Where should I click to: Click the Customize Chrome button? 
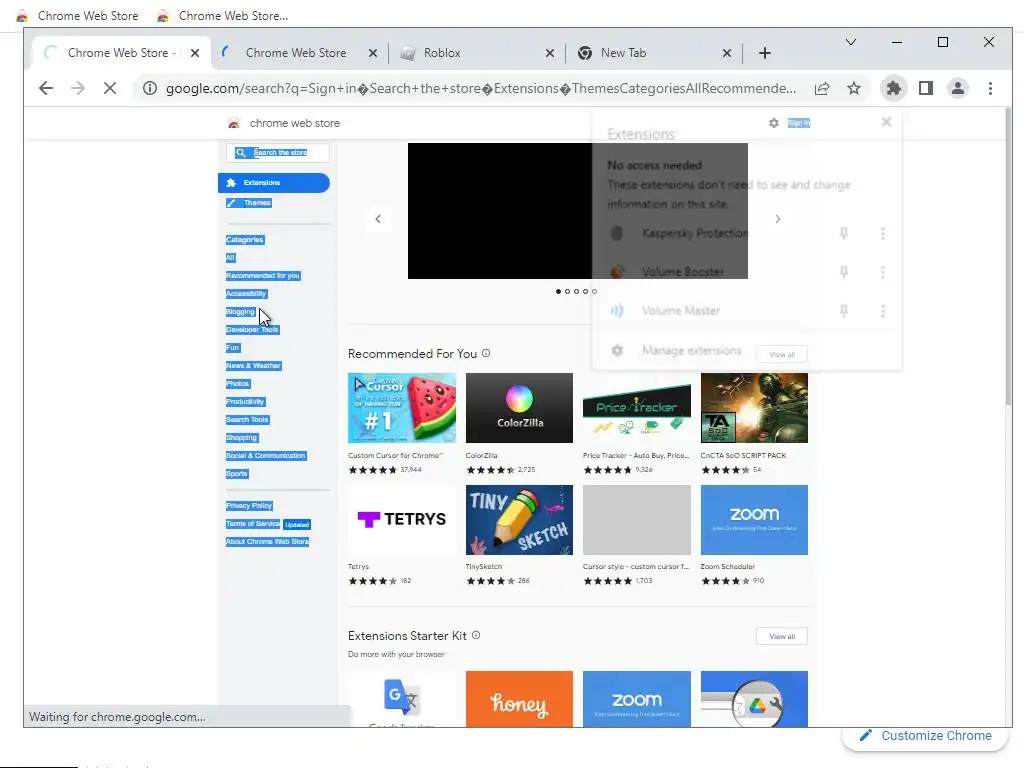926,736
